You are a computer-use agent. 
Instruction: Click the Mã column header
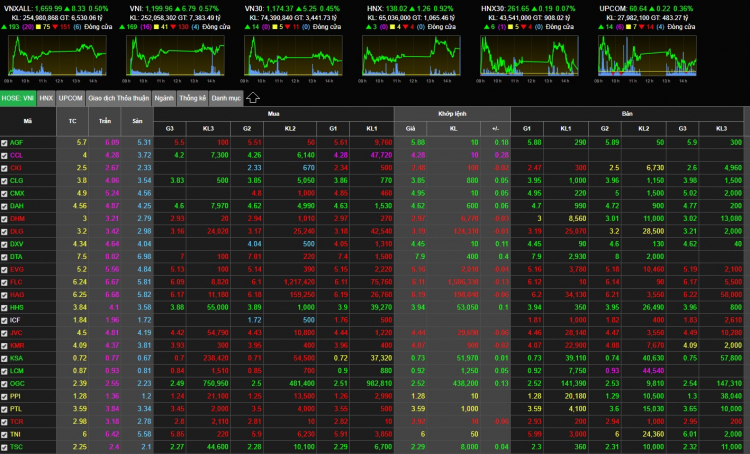(28, 120)
